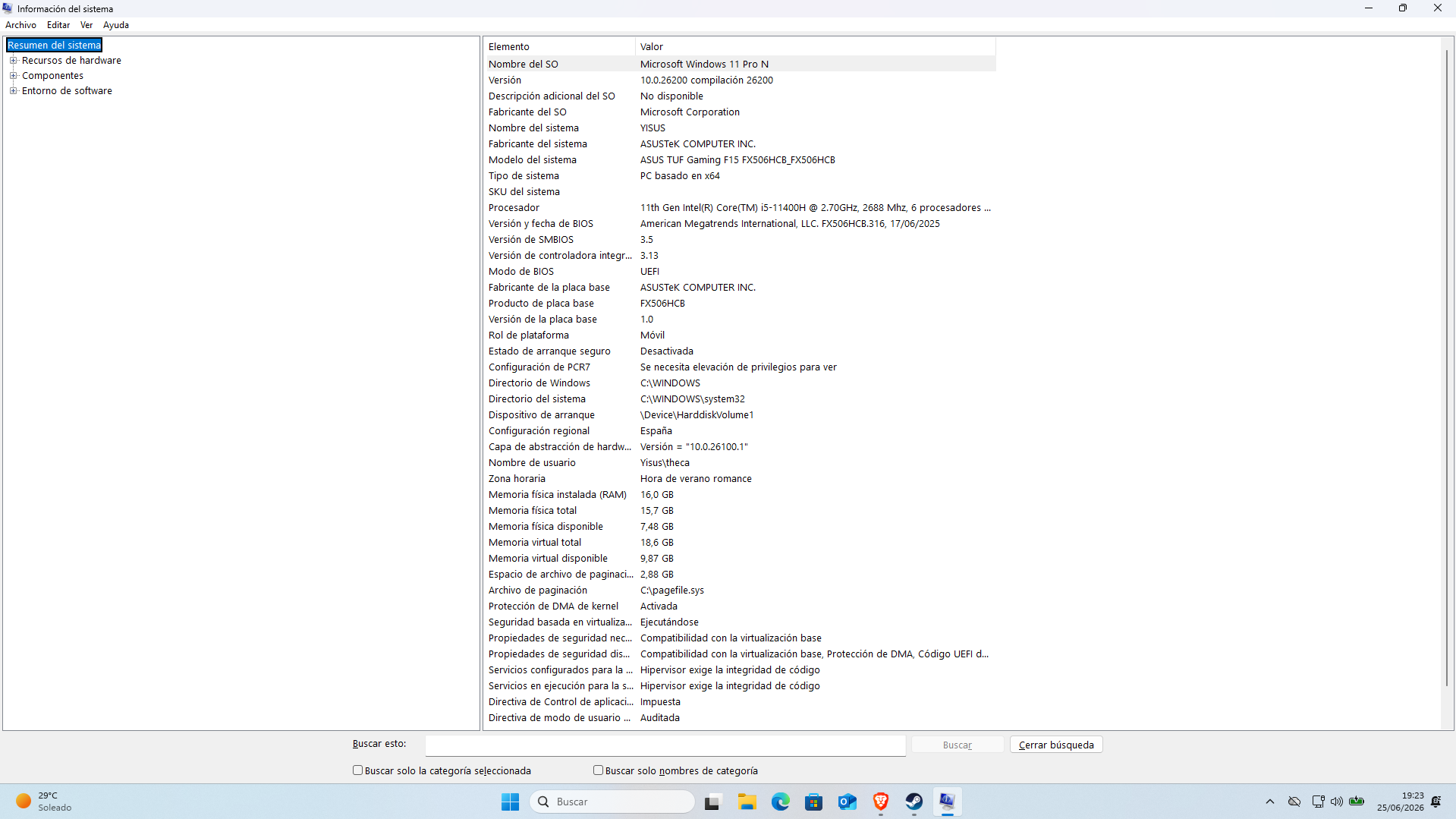Select the Componentes tree item

[x=52, y=76]
